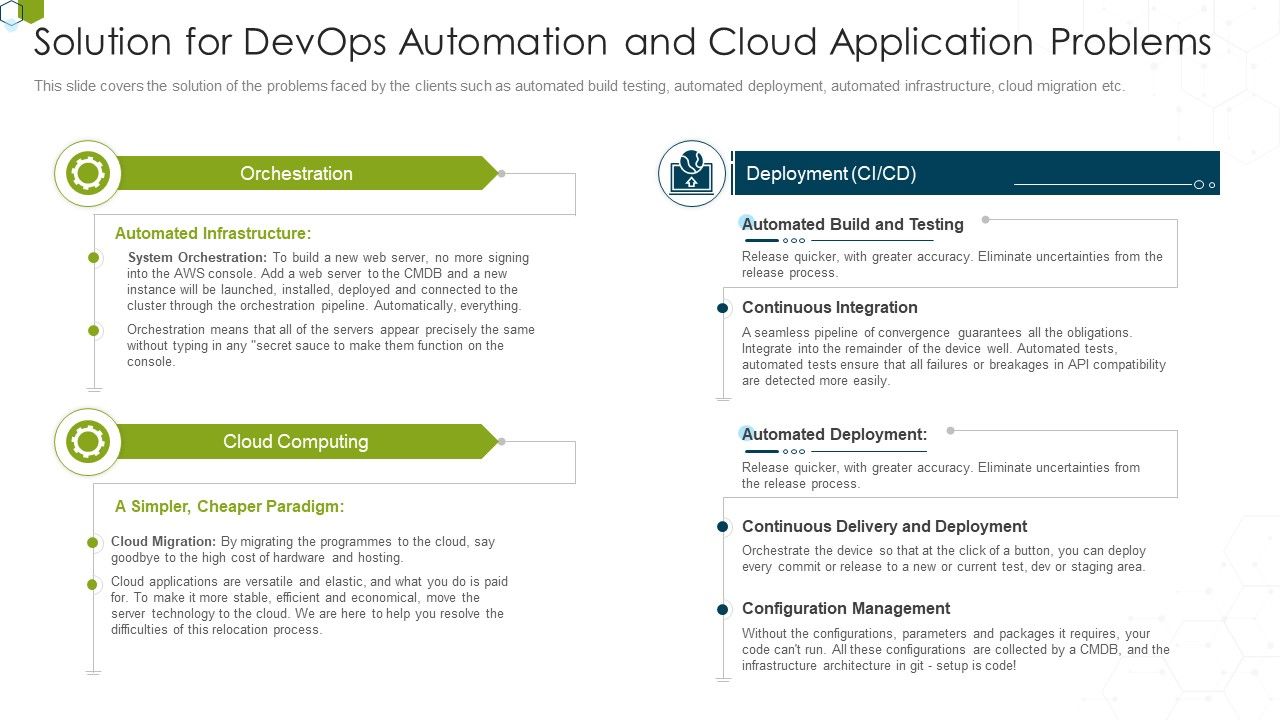Click the description under Automated Build and Testing
The width and height of the screenshot is (1280, 720).
952,265
